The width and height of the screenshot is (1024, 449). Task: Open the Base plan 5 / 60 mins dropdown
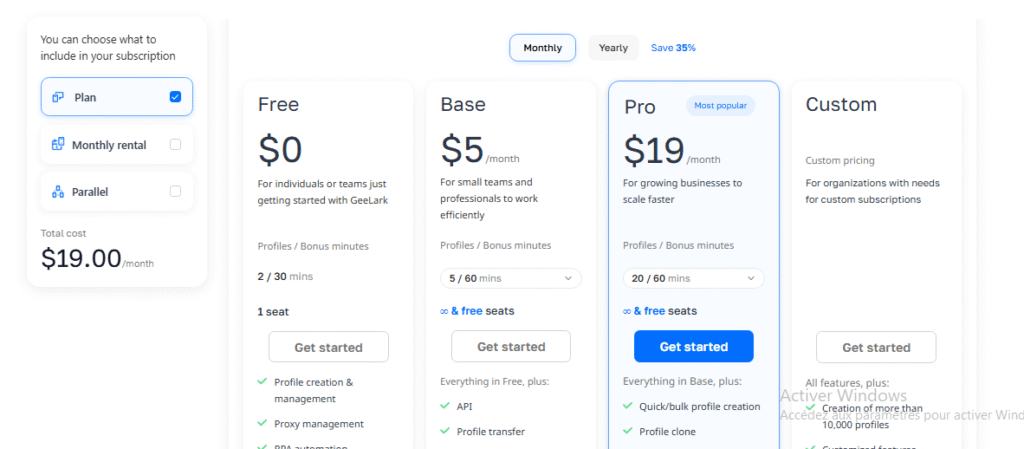click(x=510, y=278)
